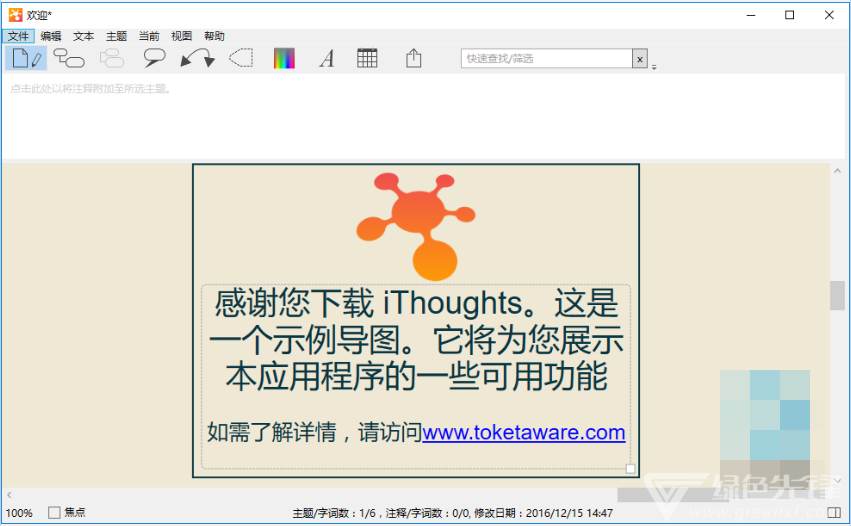The height and width of the screenshot is (526, 851).
Task: Click the relationship arrows icon
Action: click(198, 58)
